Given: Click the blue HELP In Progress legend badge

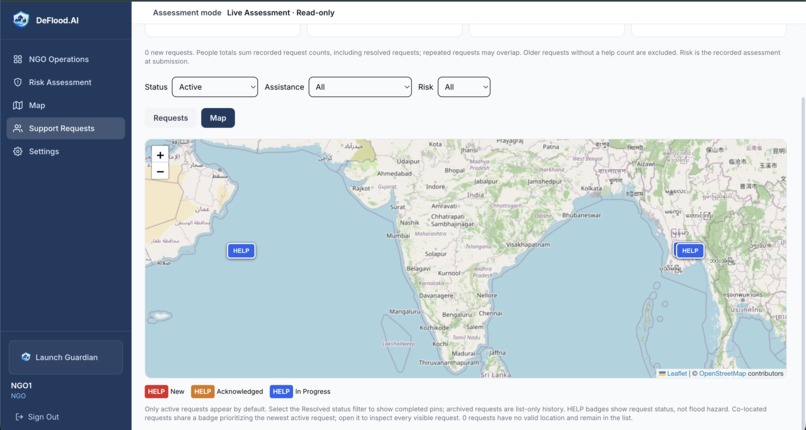Looking at the screenshot, I should point(281,391).
